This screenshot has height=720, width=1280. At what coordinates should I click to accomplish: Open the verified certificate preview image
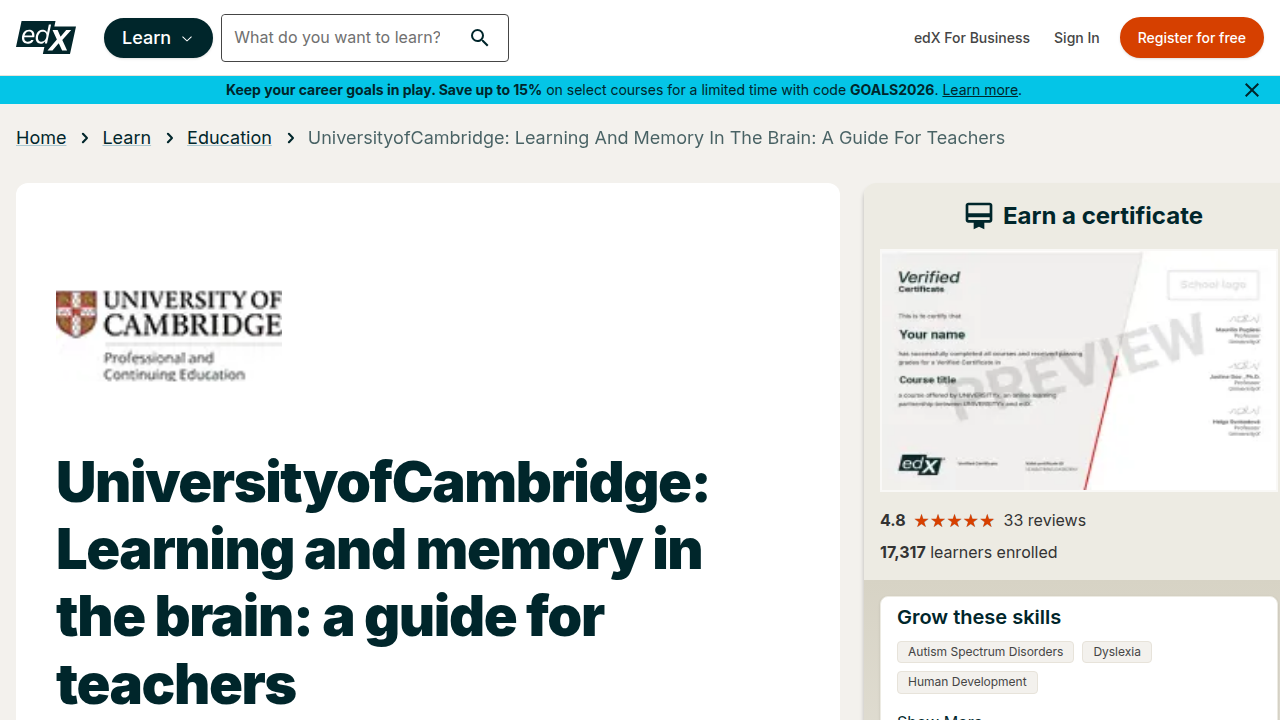coord(1079,370)
